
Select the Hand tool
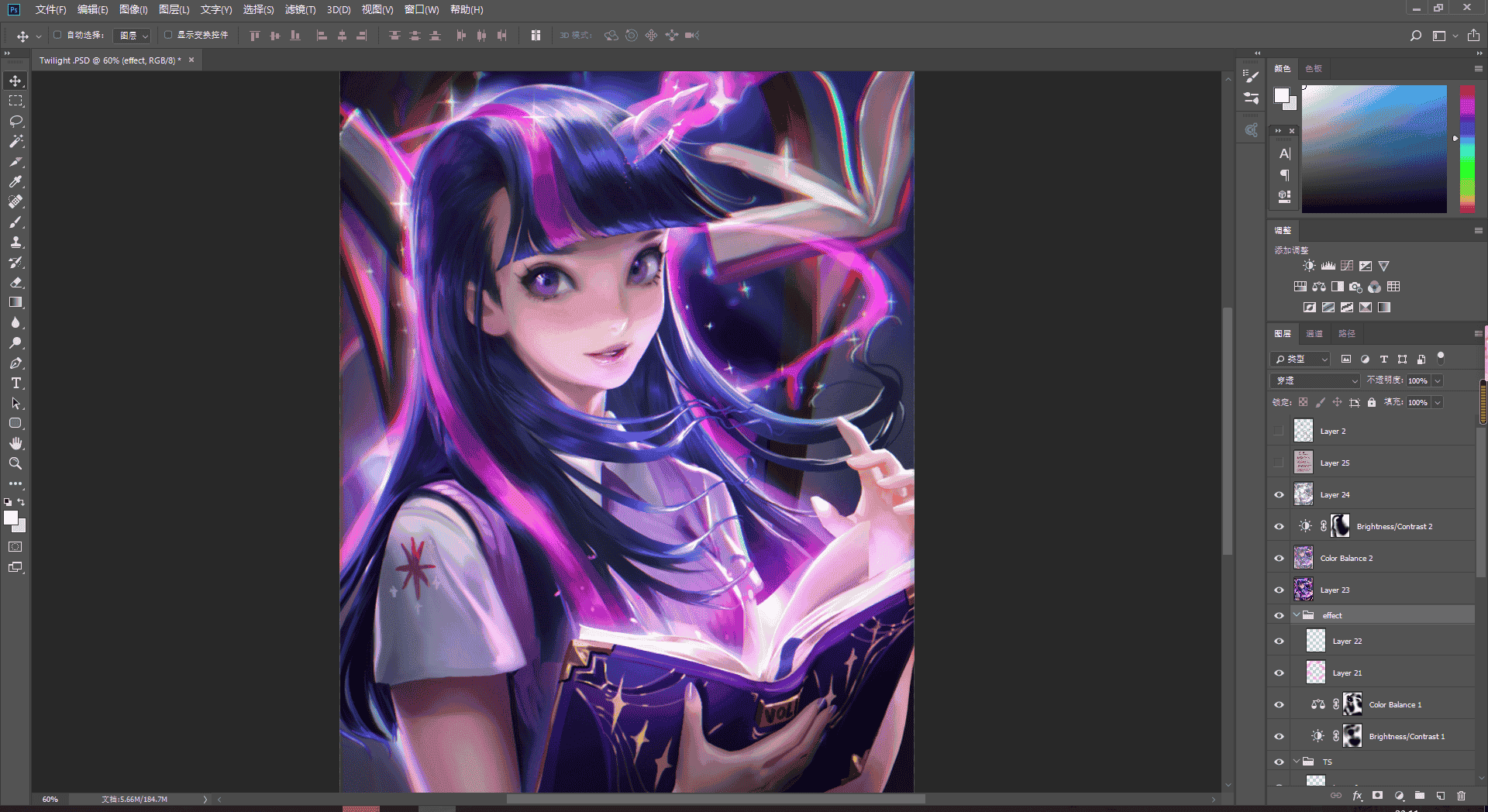pyautogui.click(x=15, y=444)
